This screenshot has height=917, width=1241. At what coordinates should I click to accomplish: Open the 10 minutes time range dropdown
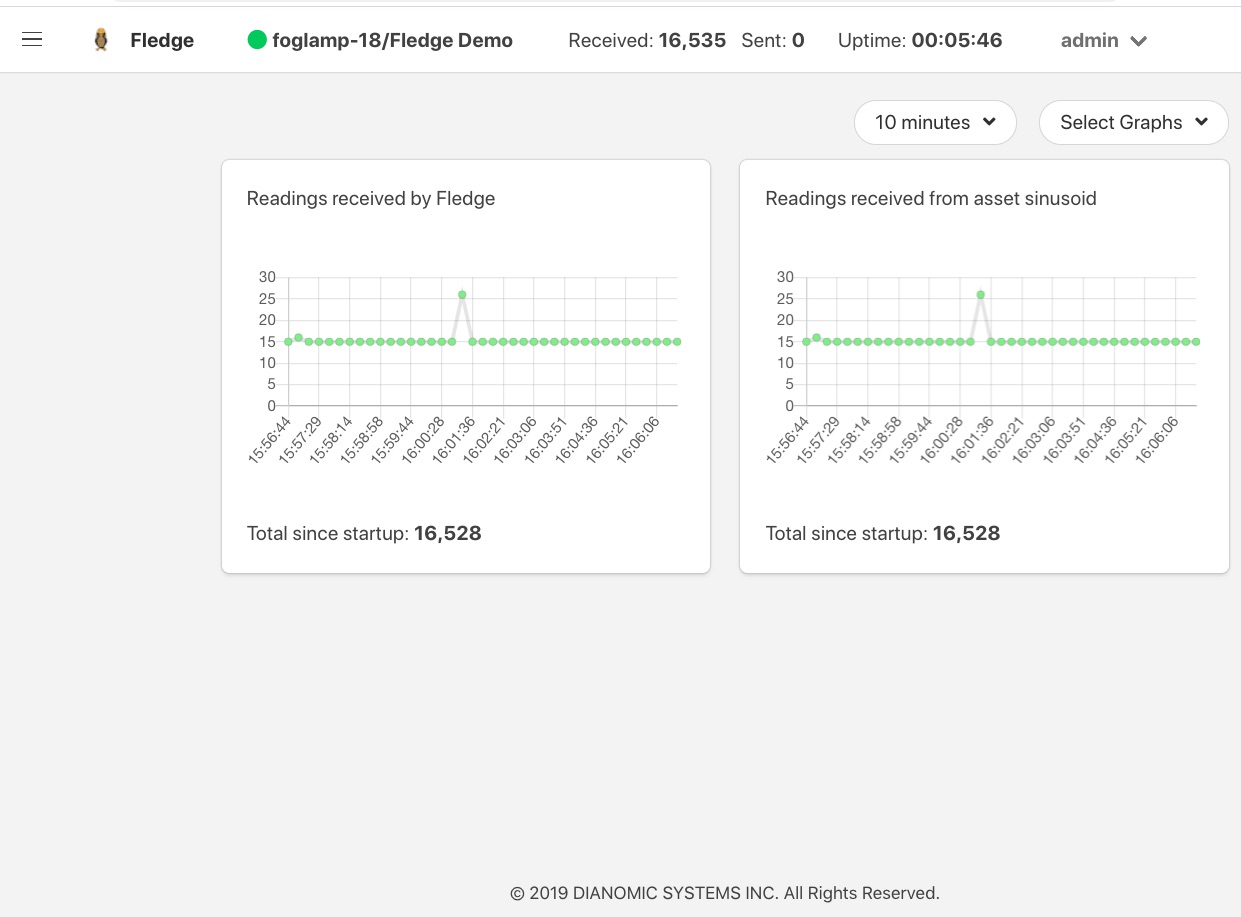click(x=935, y=122)
